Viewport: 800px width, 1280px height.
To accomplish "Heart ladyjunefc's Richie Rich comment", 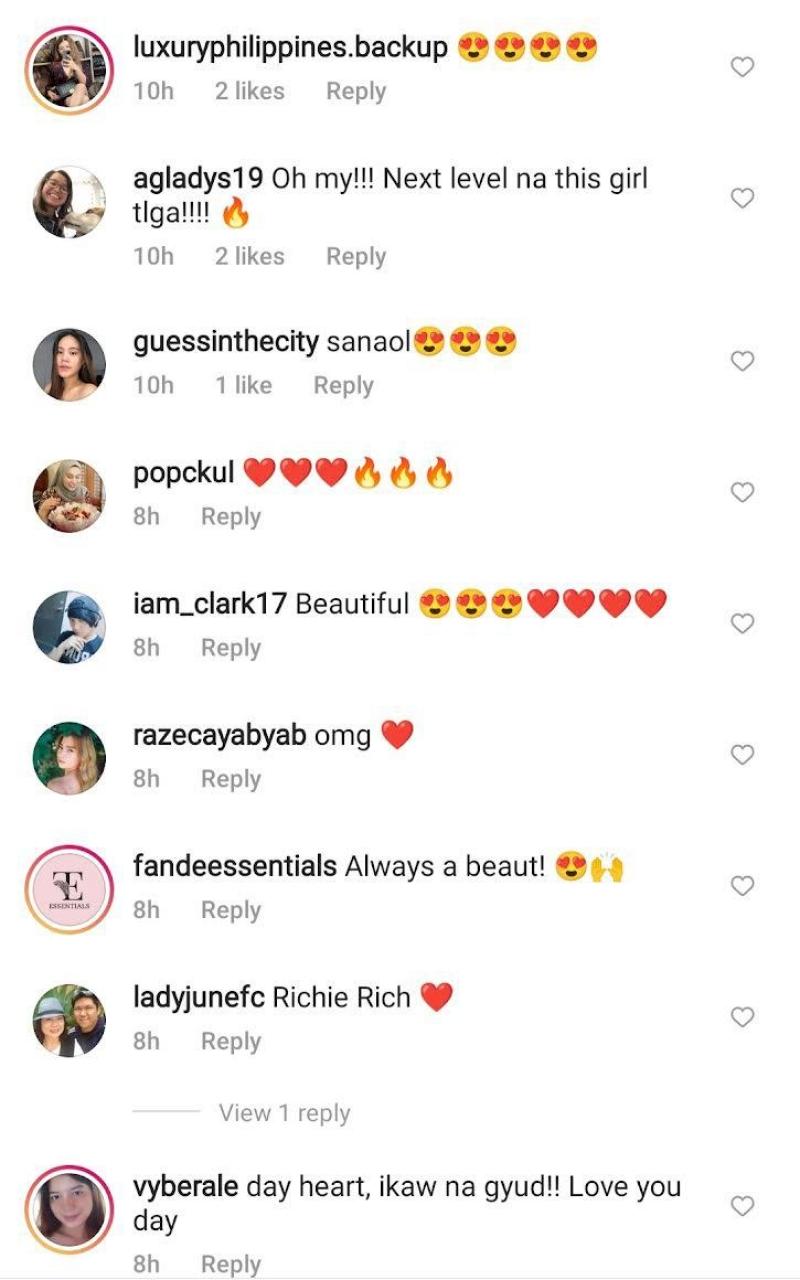I will click(x=742, y=1017).
